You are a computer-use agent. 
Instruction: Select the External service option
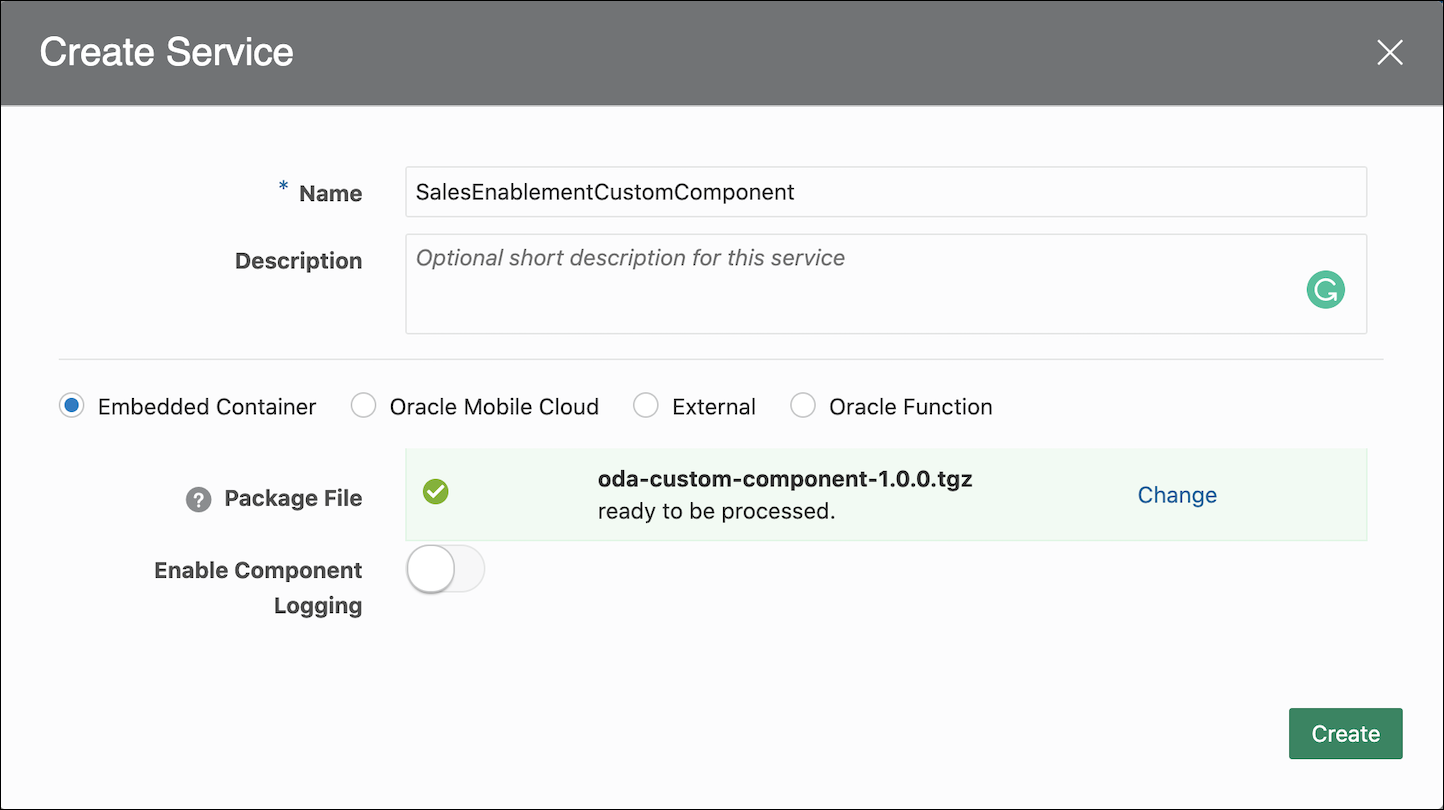646,405
